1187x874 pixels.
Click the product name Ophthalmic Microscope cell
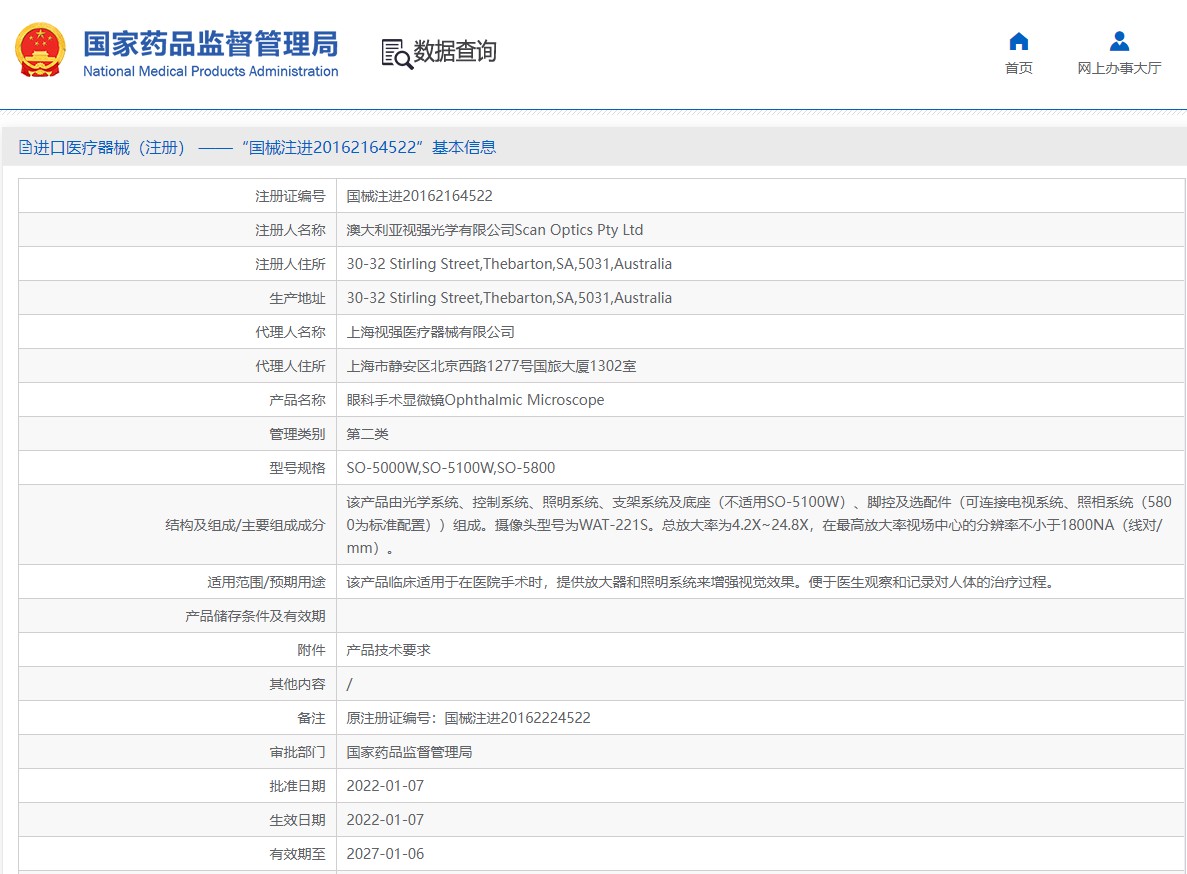[475, 400]
